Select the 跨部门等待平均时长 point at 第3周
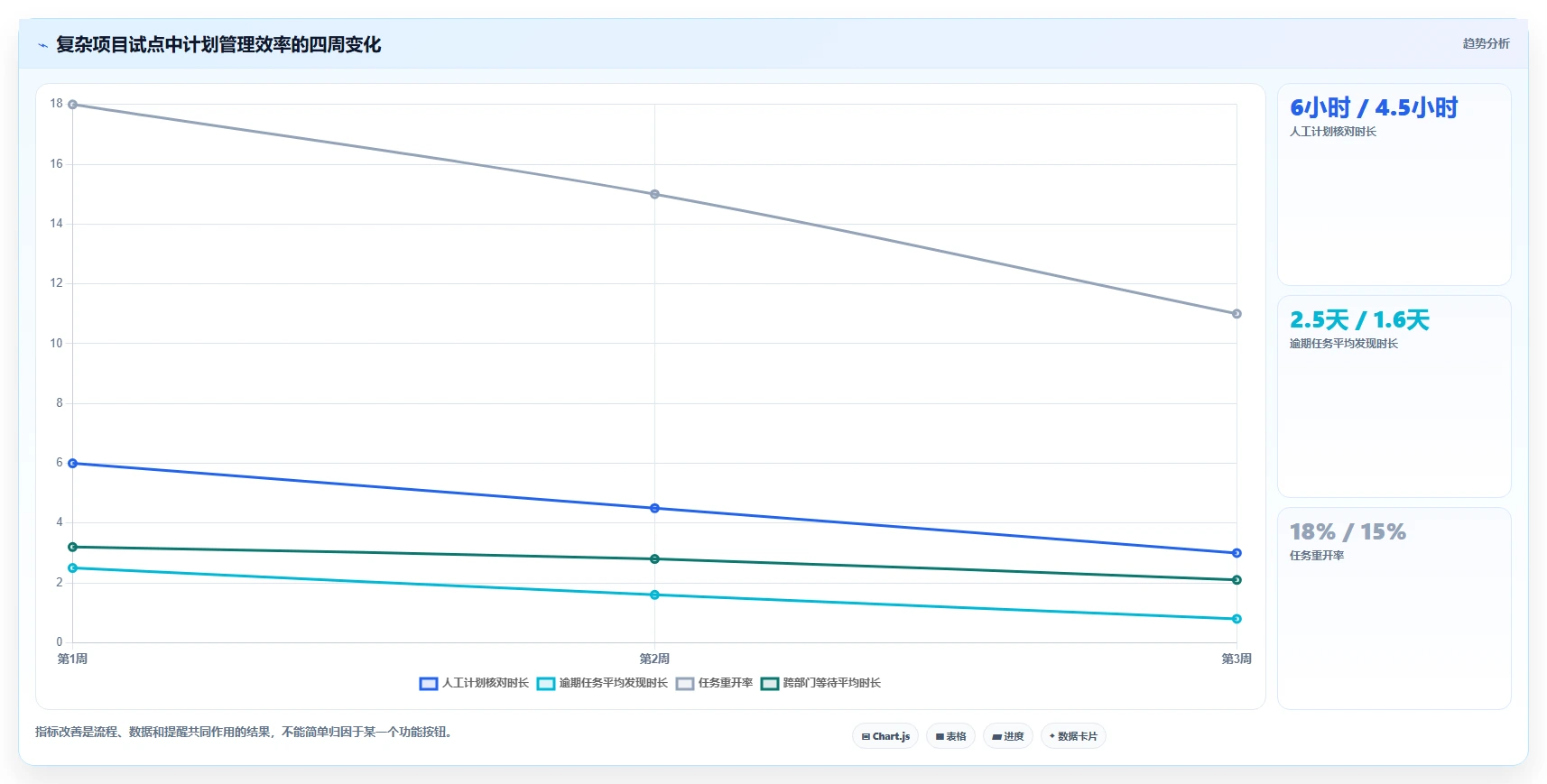Image resolution: width=1547 pixels, height=784 pixels. tap(1237, 580)
